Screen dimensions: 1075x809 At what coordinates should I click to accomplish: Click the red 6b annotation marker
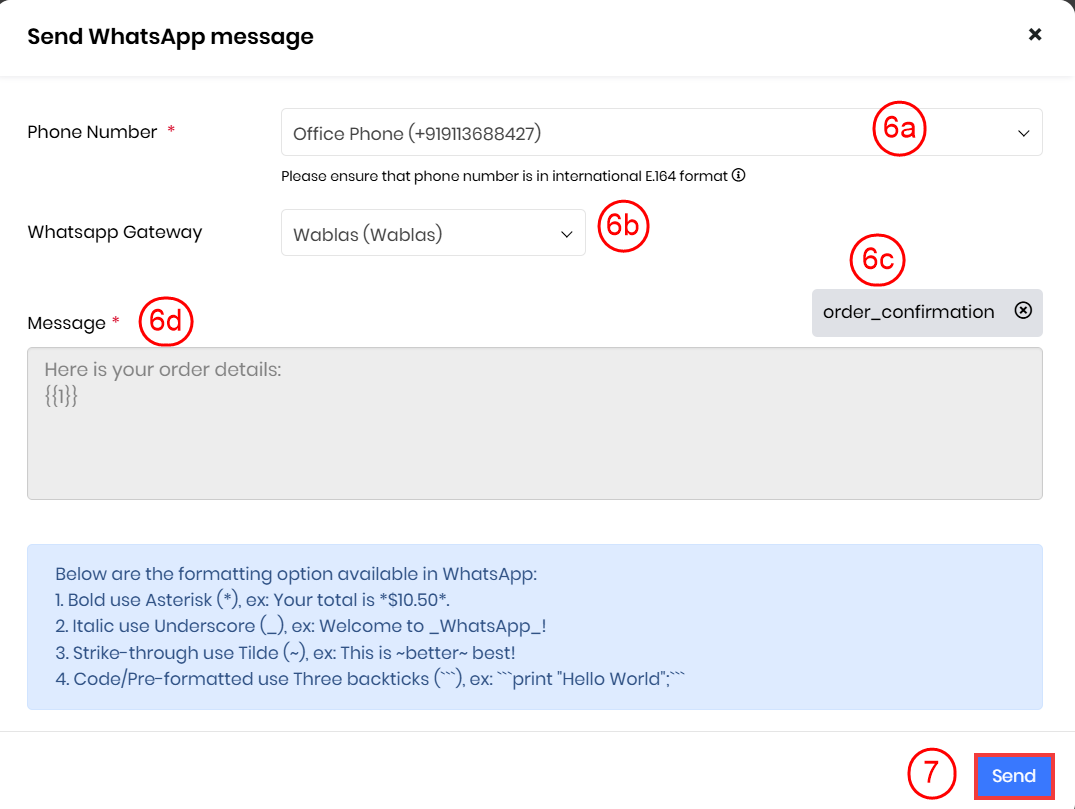[624, 226]
